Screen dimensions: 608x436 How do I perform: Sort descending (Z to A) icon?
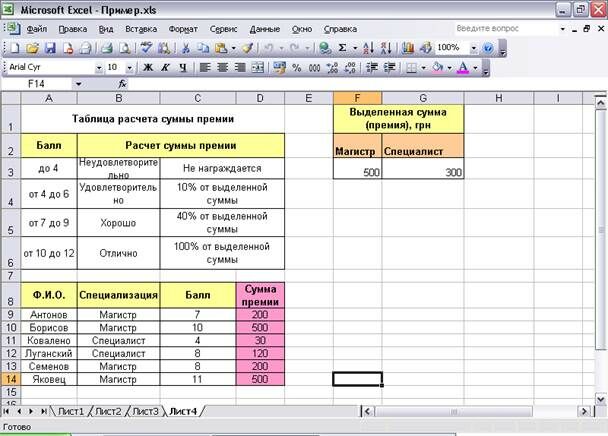point(386,48)
